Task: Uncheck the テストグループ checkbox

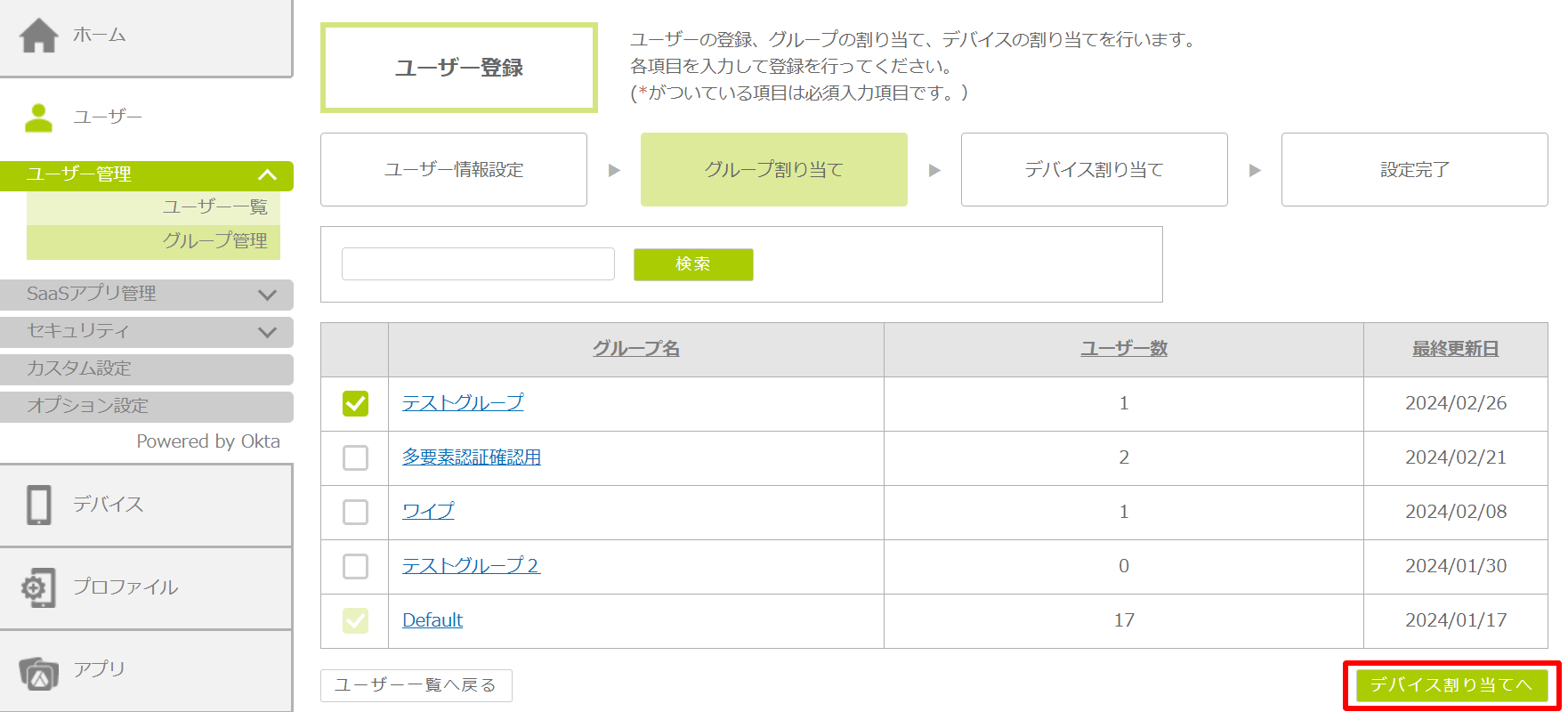Action: pos(355,403)
